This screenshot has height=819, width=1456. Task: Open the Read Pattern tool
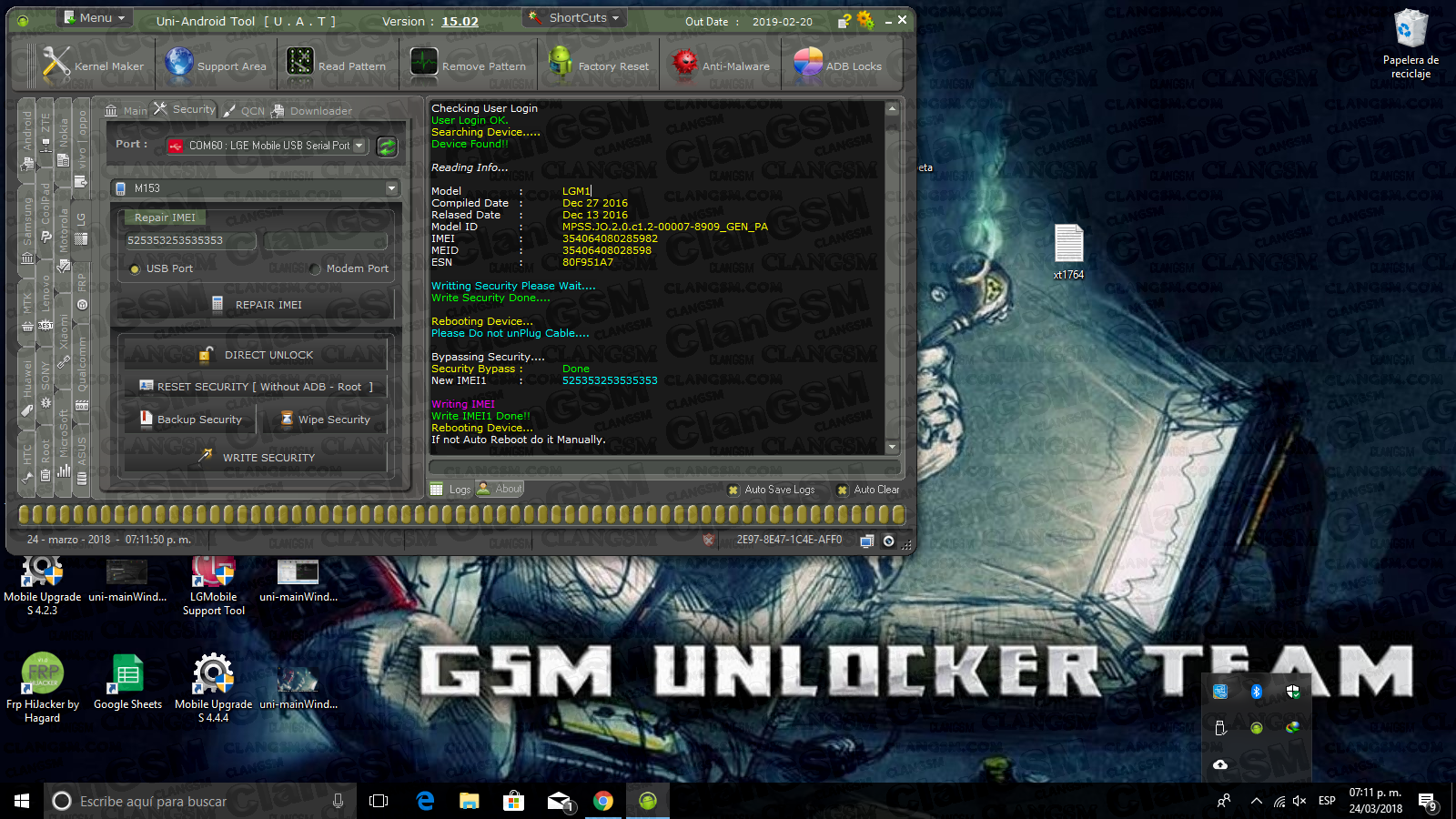click(x=336, y=66)
